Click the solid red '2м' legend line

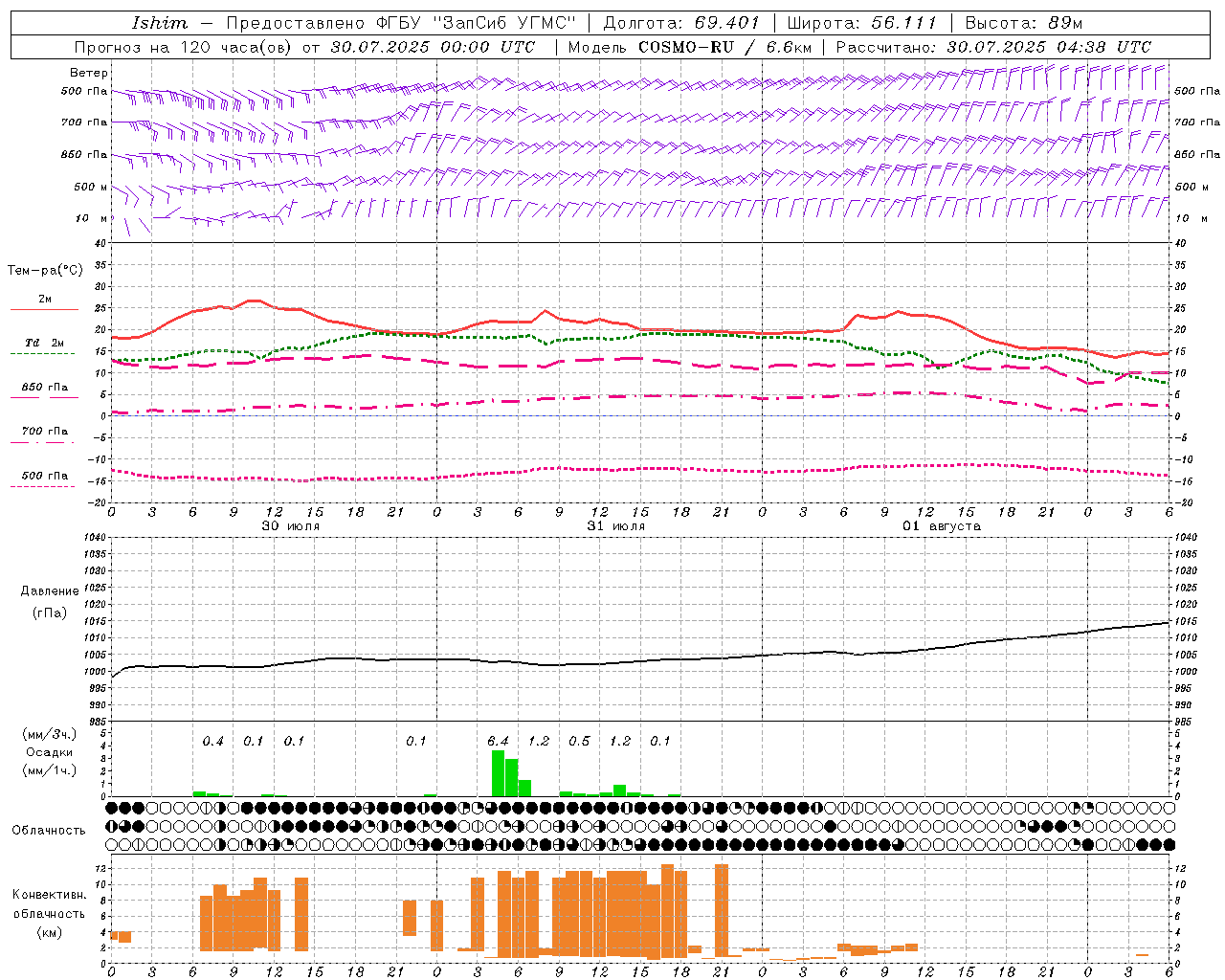point(44,309)
